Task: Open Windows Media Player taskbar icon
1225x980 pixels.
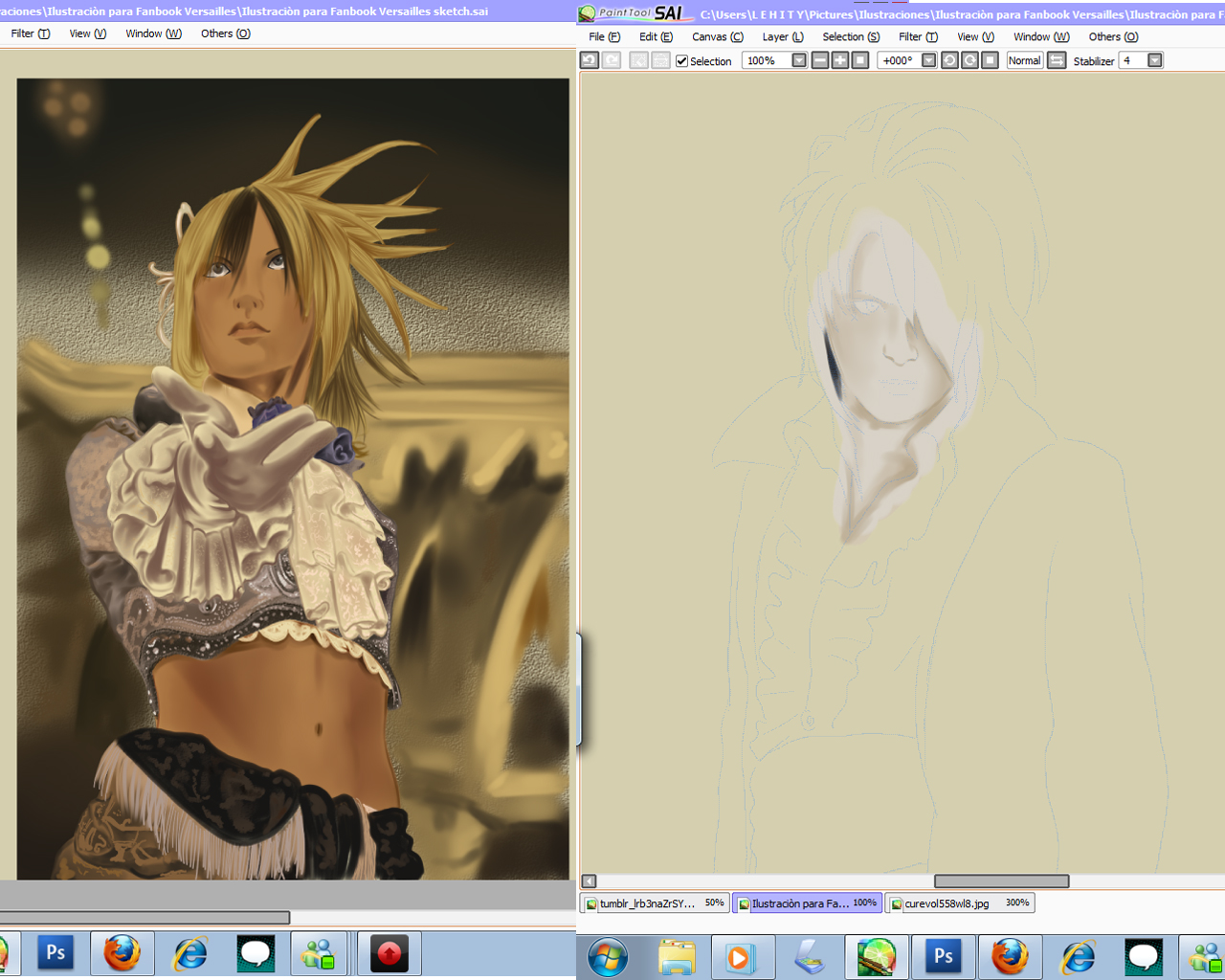Action: (x=743, y=957)
